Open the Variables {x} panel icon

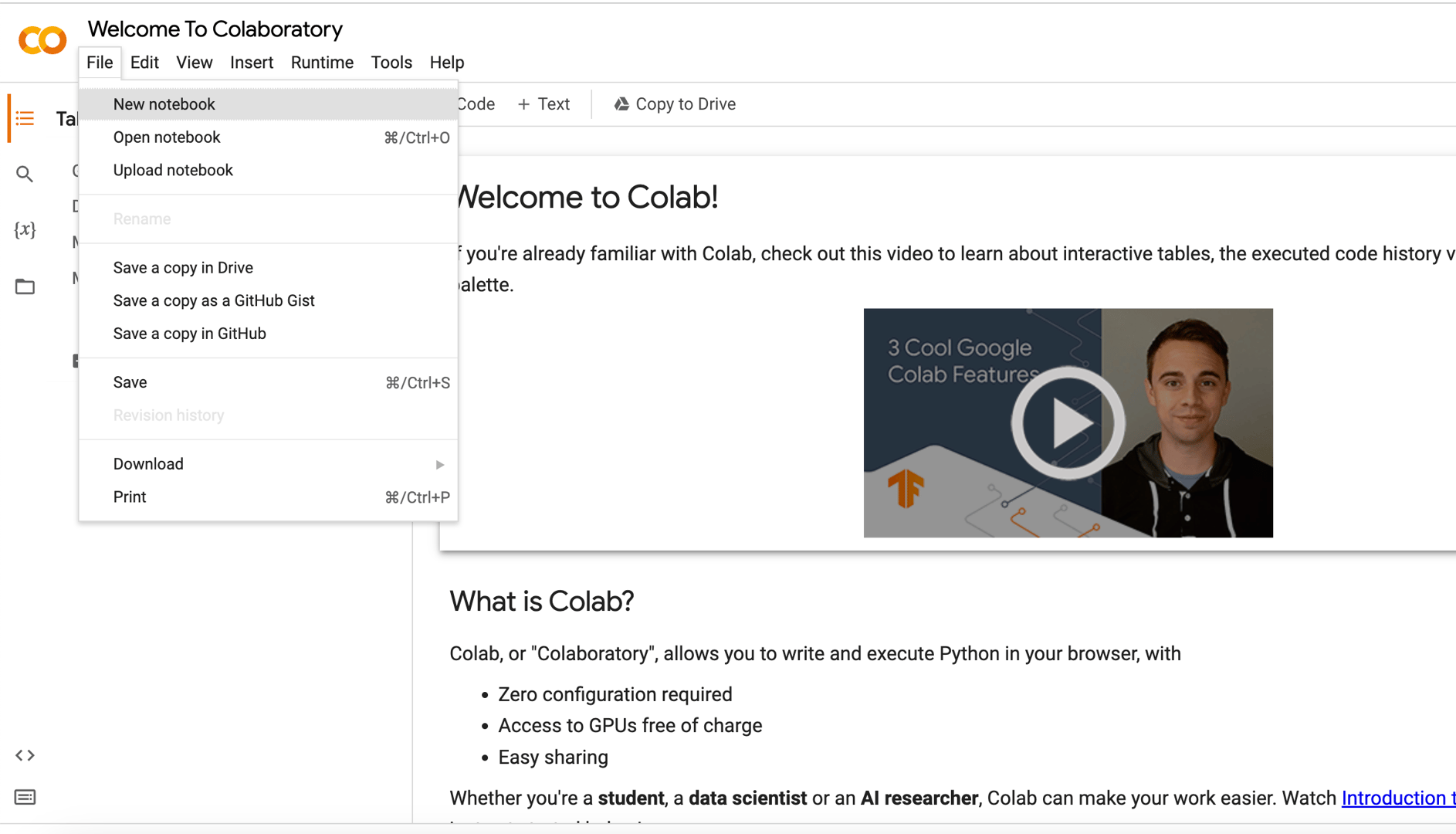pyautogui.click(x=25, y=229)
